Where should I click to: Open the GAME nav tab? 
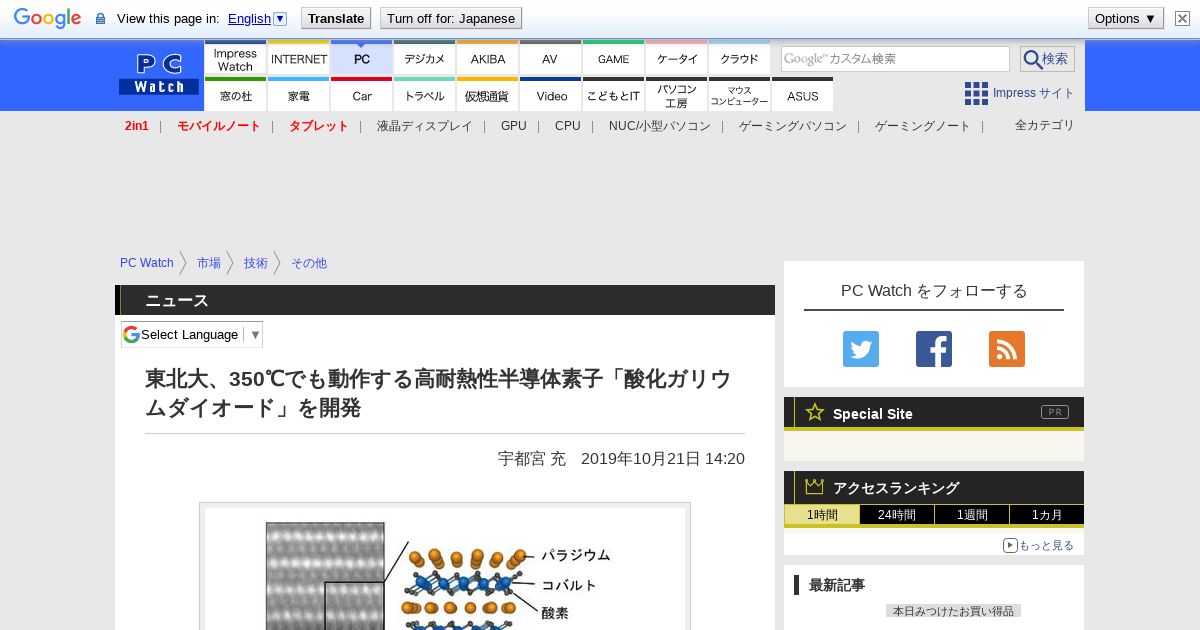pyautogui.click(x=613, y=58)
